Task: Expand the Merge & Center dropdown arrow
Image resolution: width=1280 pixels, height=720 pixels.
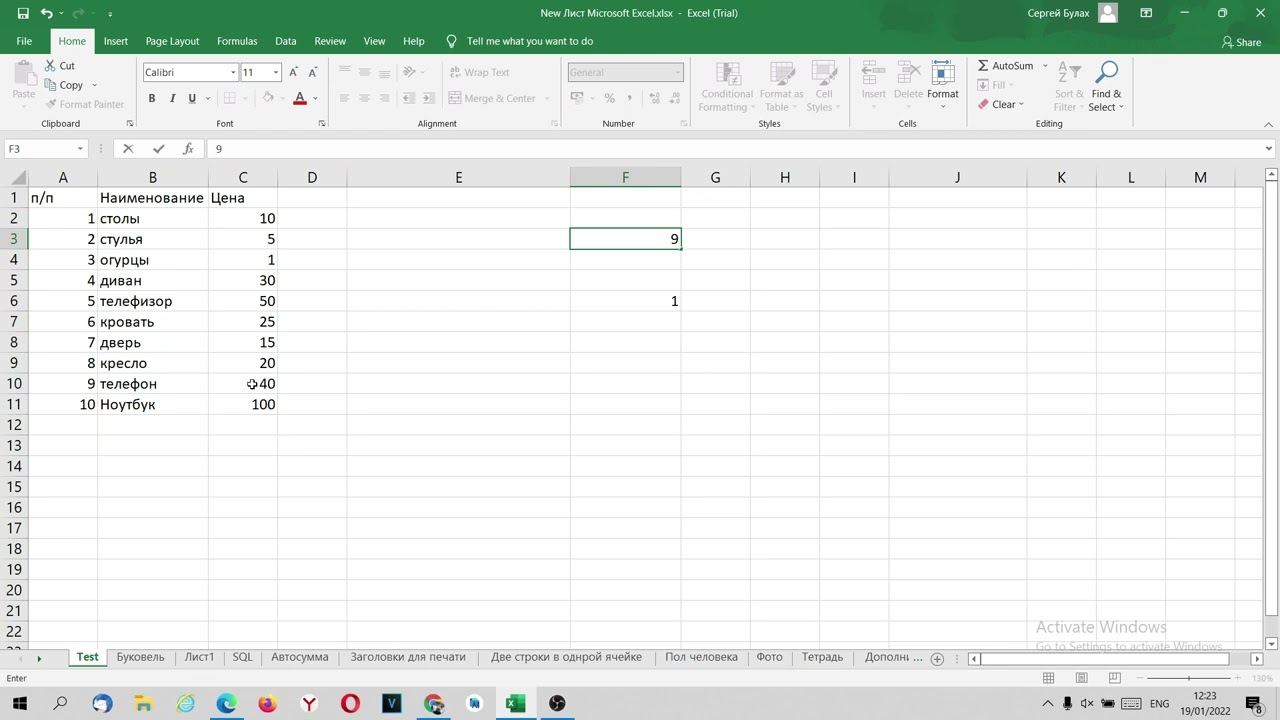Action: point(547,98)
